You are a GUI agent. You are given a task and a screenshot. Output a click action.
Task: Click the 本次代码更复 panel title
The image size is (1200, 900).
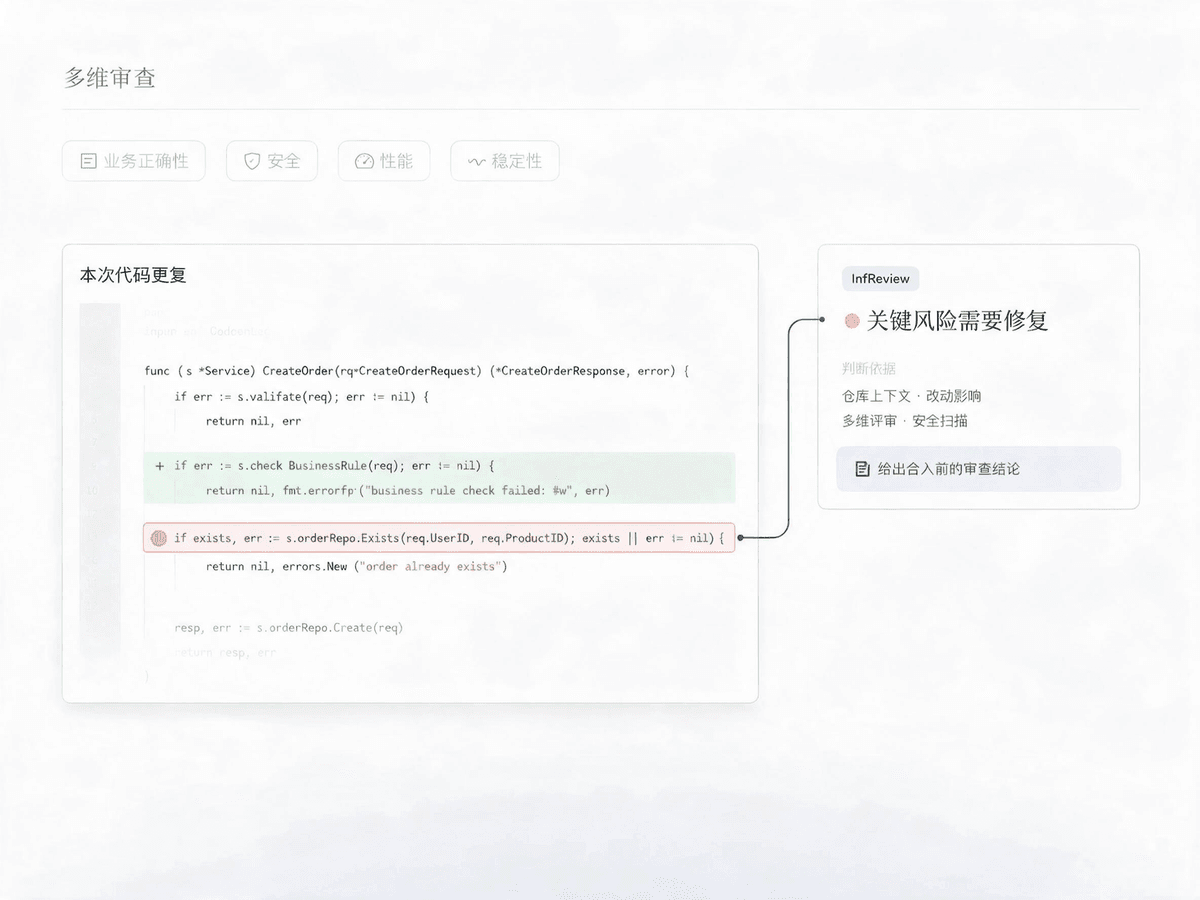coord(133,275)
